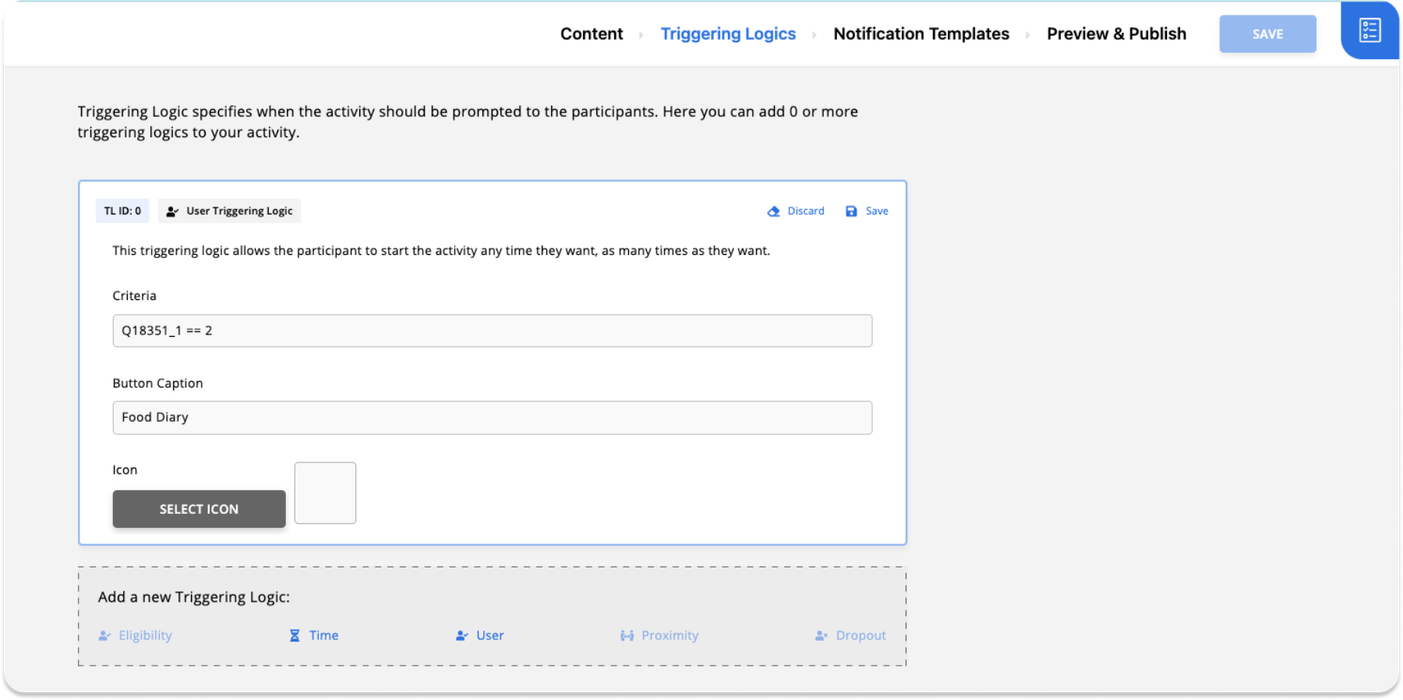
Task: Focus the Button Caption field
Action: [x=492, y=418]
